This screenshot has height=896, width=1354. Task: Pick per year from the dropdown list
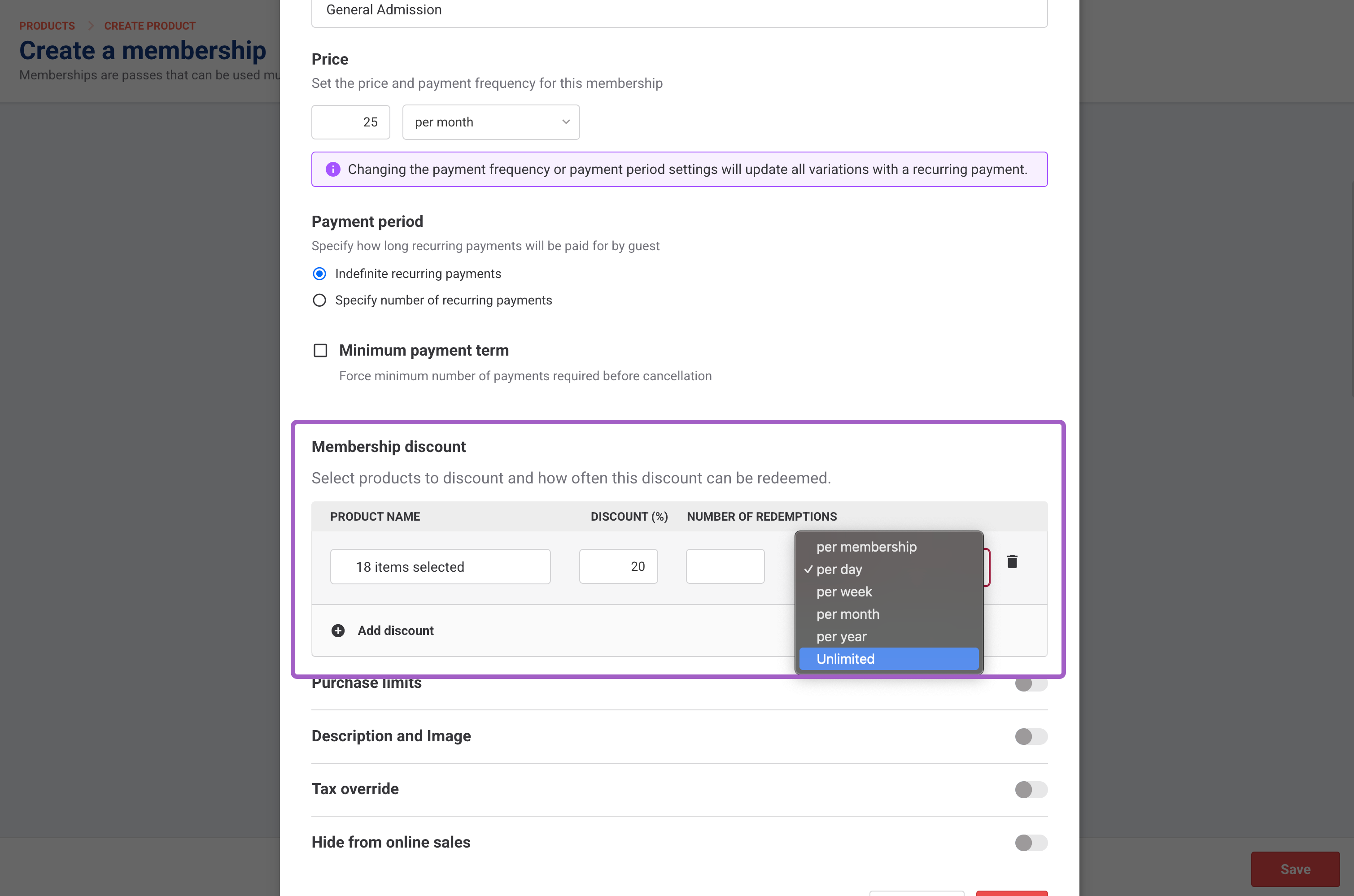pyautogui.click(x=889, y=636)
